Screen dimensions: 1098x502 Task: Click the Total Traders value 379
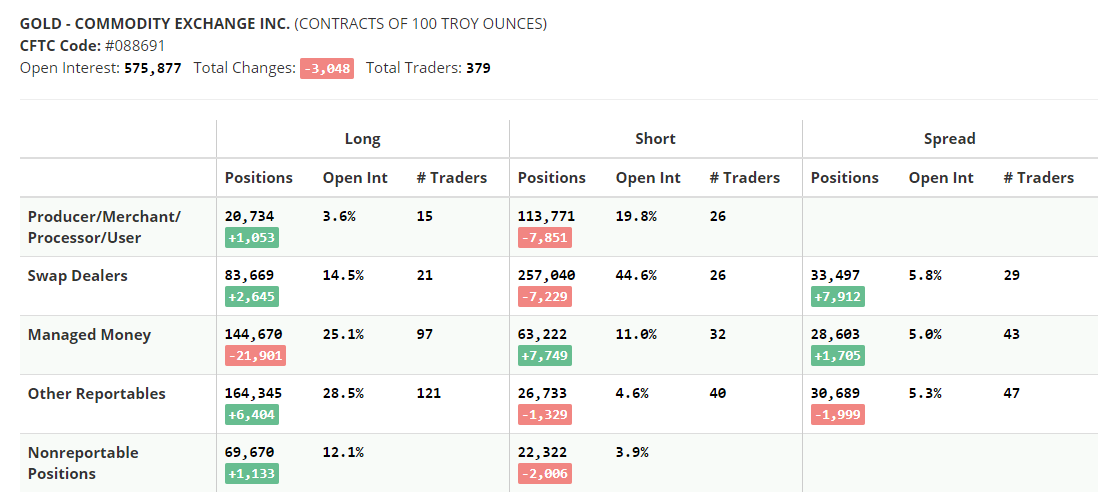point(478,68)
